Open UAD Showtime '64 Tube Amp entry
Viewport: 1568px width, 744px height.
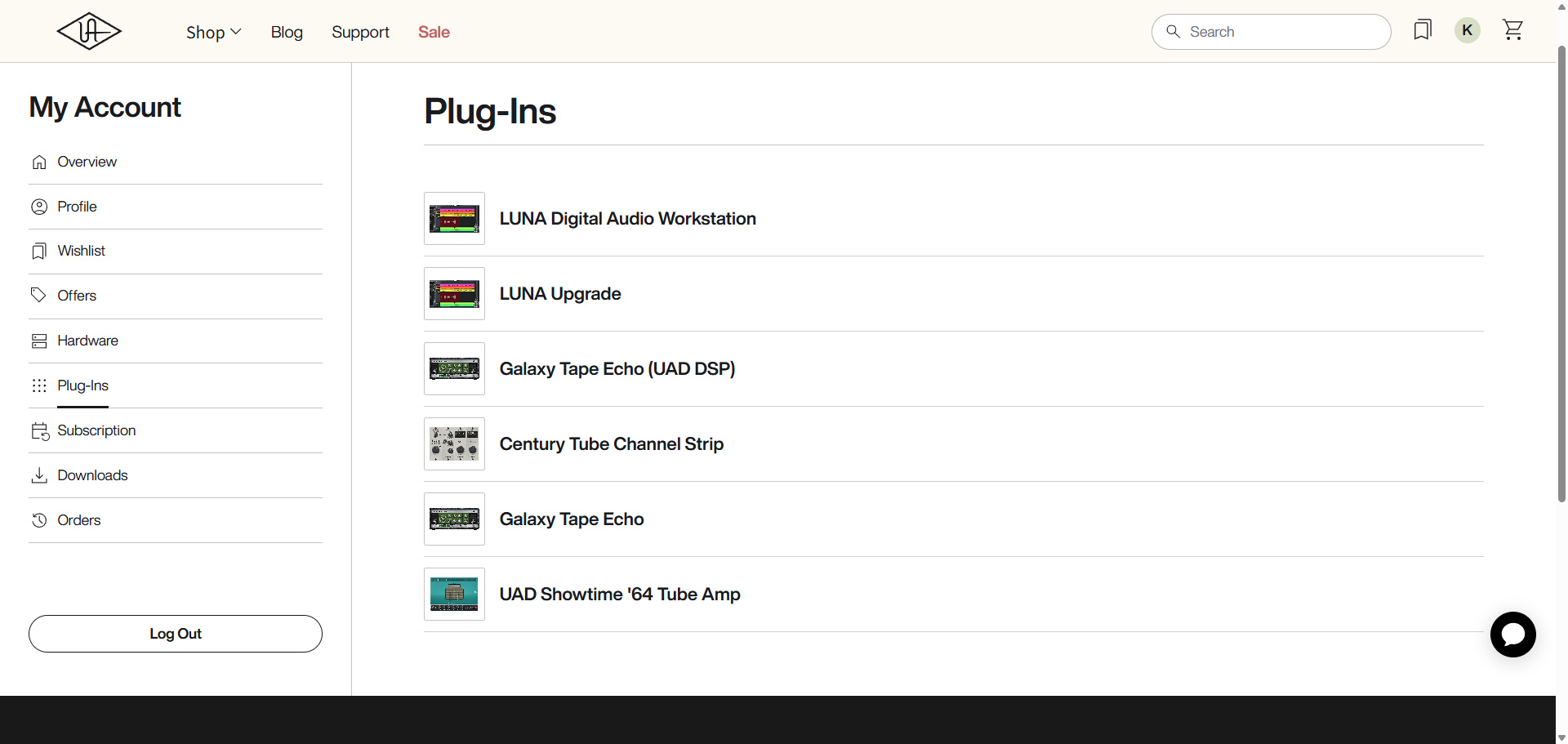[x=619, y=595]
